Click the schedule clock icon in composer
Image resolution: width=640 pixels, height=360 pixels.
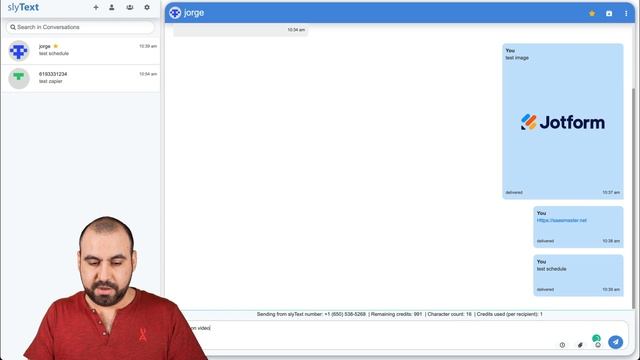point(562,345)
